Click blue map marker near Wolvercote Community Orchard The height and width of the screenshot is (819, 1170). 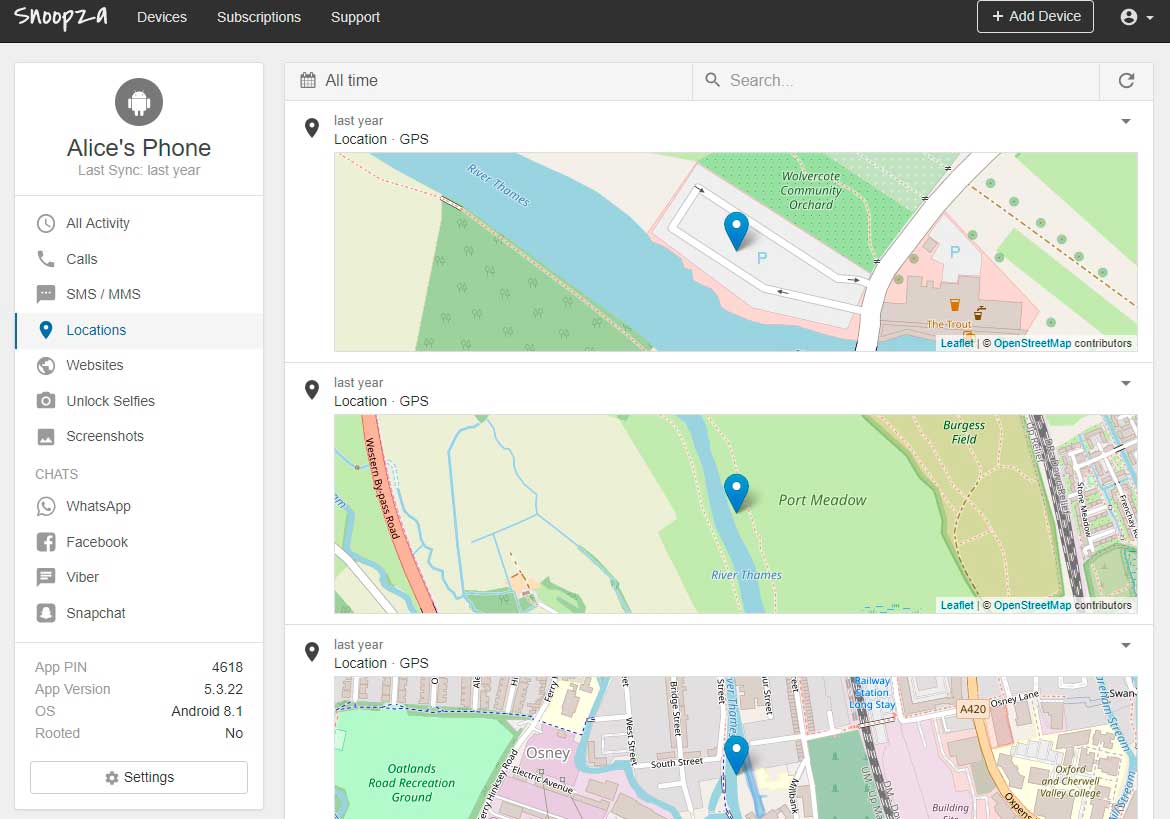click(x=736, y=230)
